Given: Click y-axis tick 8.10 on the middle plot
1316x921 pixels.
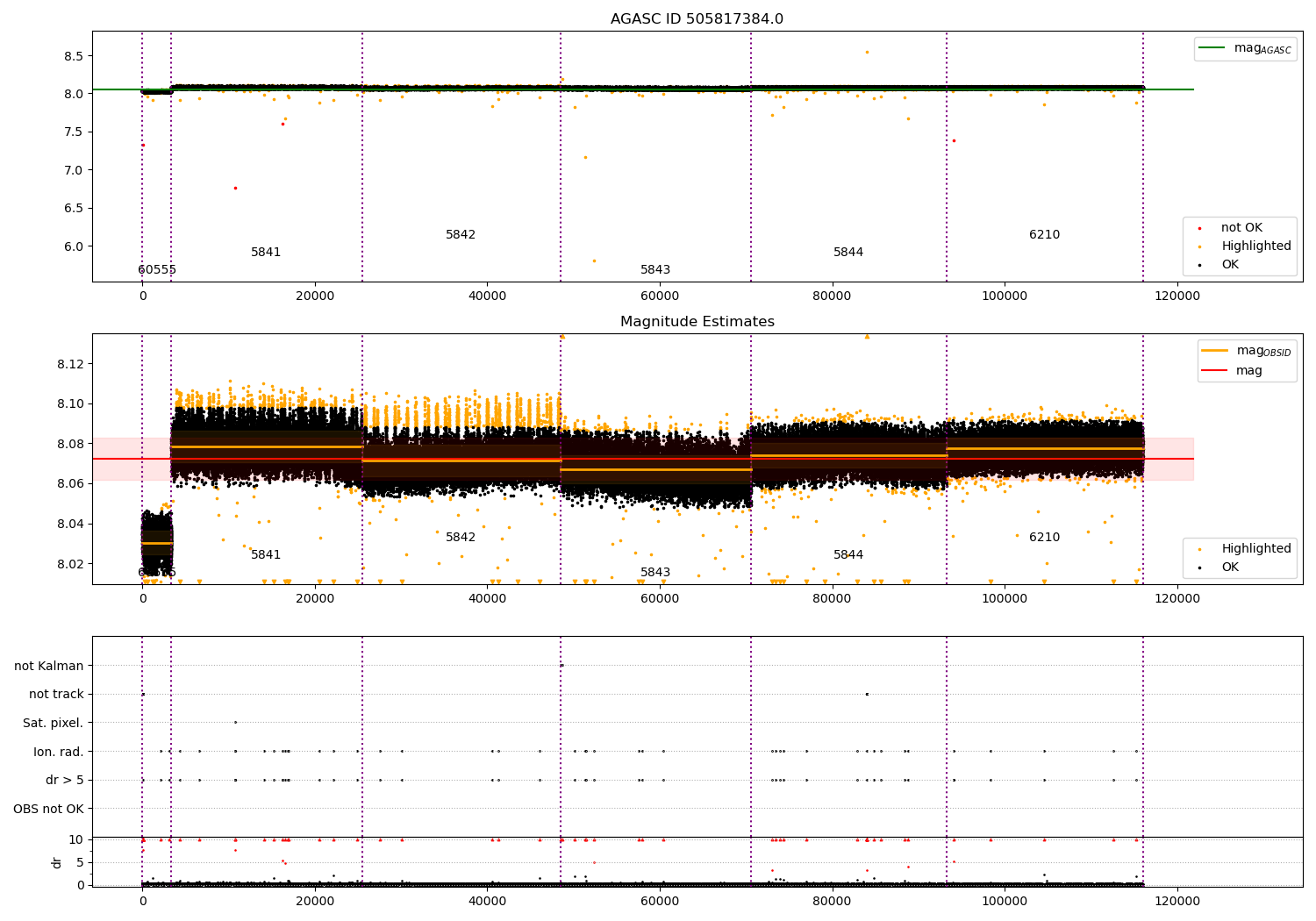Looking at the screenshot, I should pyautogui.click(x=70, y=404).
